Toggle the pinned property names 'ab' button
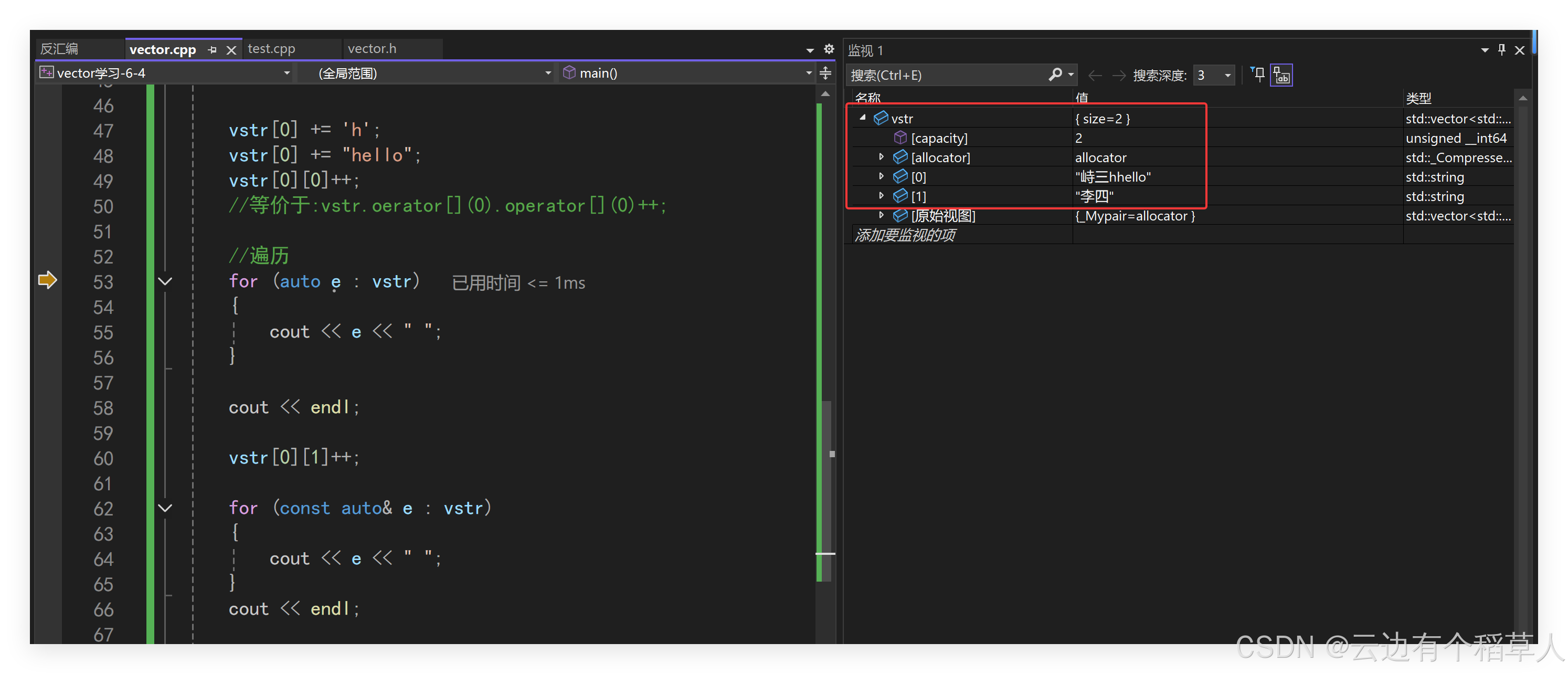1568x674 pixels. pos(1281,75)
